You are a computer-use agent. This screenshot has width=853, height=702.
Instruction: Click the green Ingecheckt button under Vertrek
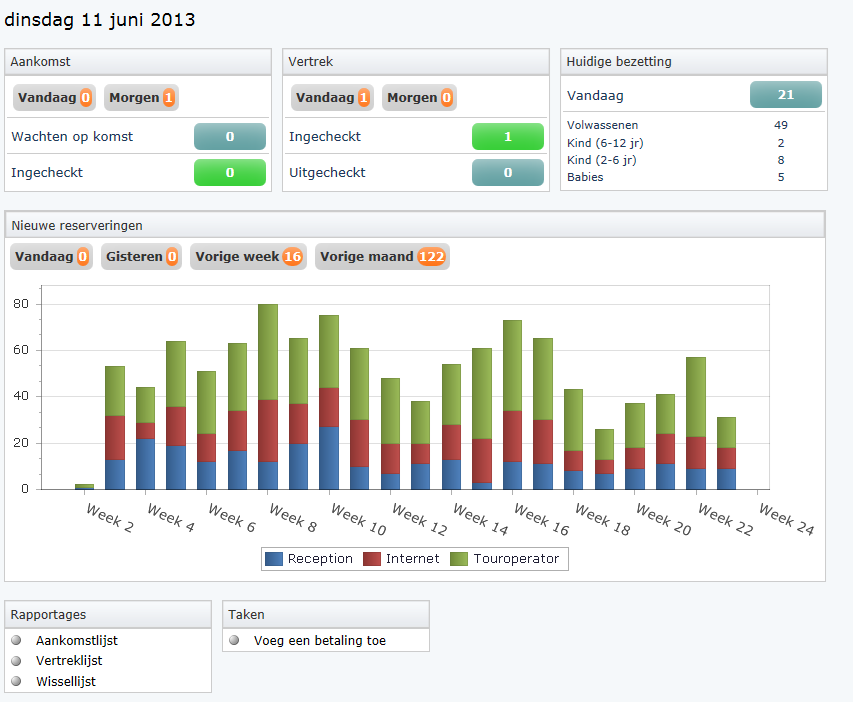pos(508,137)
